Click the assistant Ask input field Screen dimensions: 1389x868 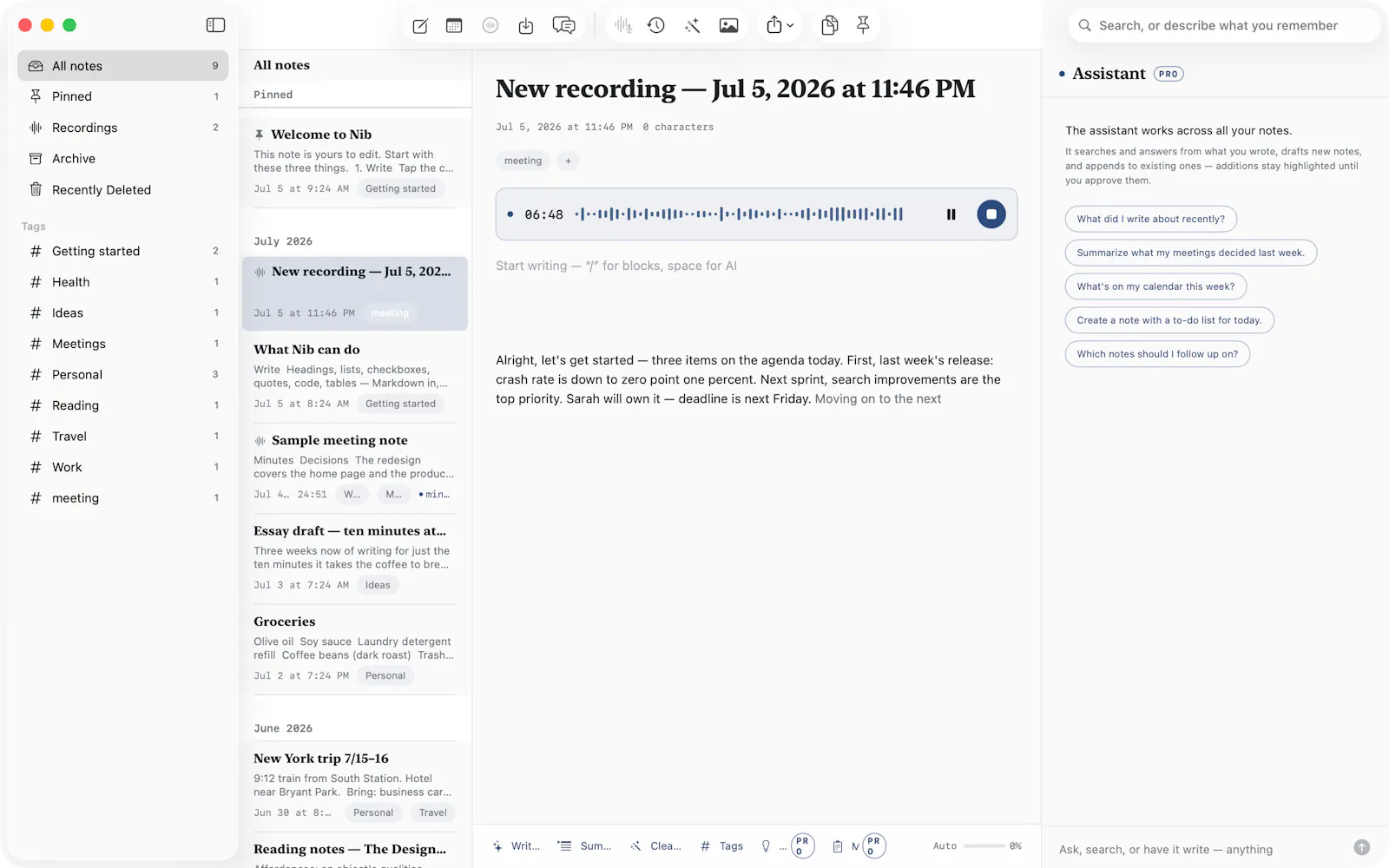(1200, 849)
